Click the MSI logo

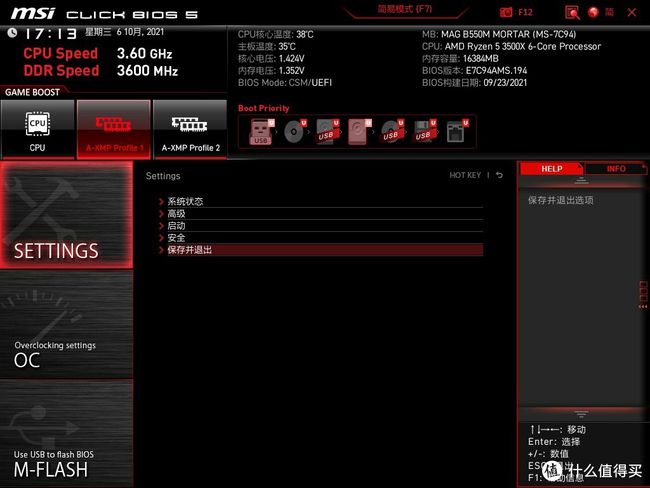pos(33,13)
